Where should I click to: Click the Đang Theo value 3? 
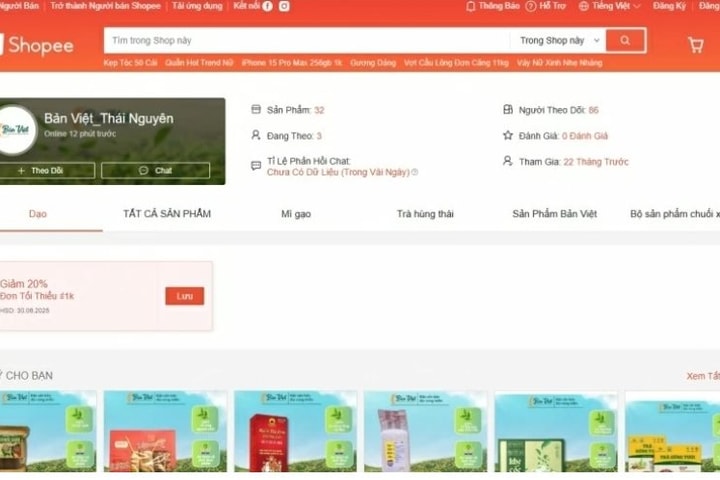coord(319,136)
